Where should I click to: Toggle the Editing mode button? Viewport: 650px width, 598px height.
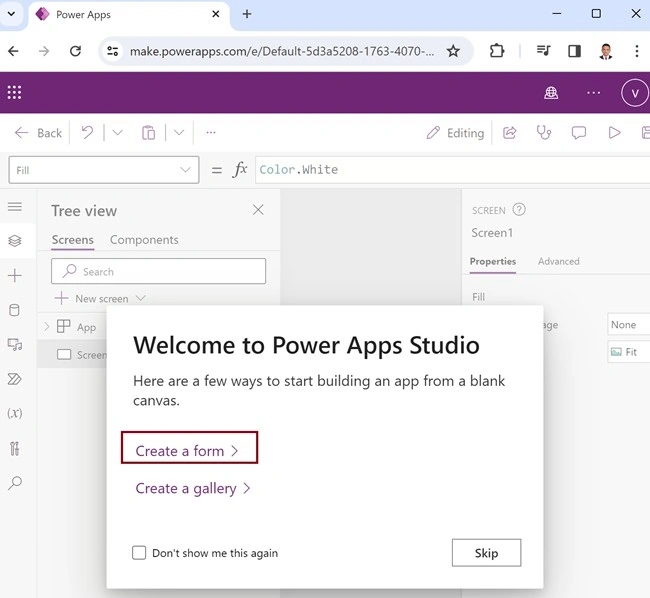pyautogui.click(x=455, y=133)
